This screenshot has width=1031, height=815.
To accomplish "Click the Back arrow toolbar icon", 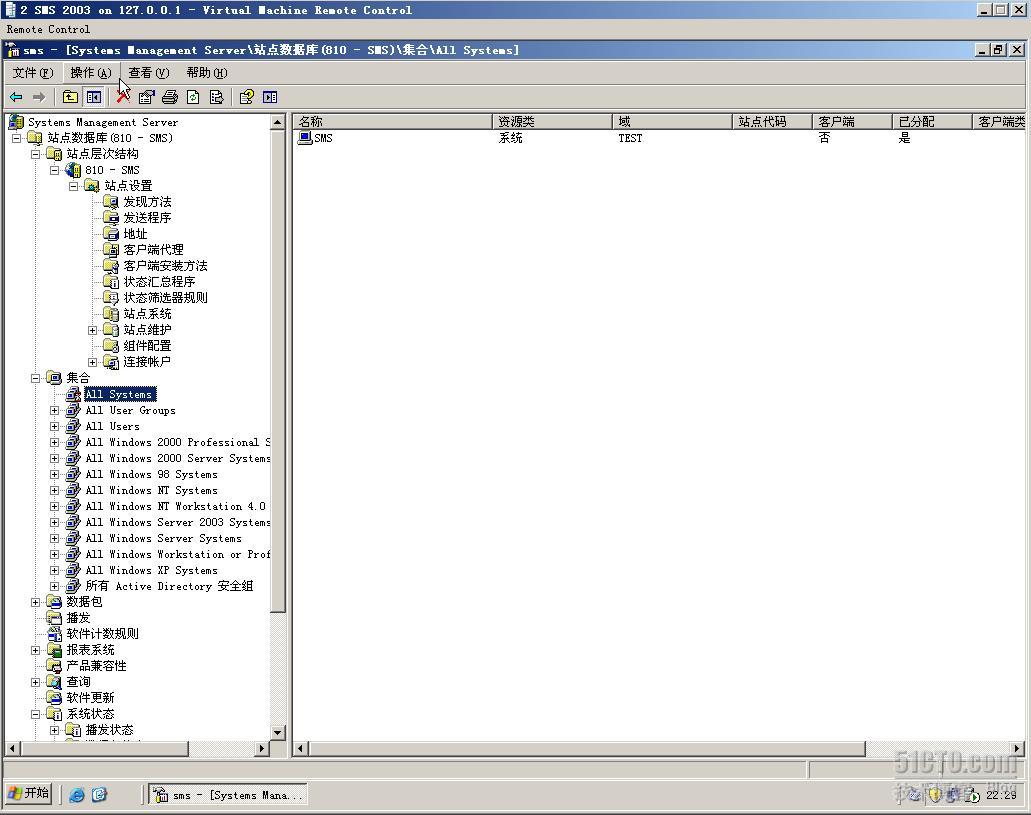I will pyautogui.click(x=16, y=97).
